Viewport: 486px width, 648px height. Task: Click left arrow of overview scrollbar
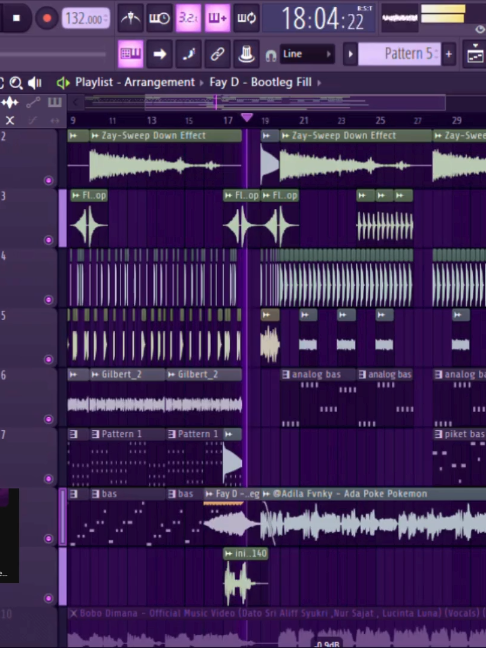coord(75,102)
